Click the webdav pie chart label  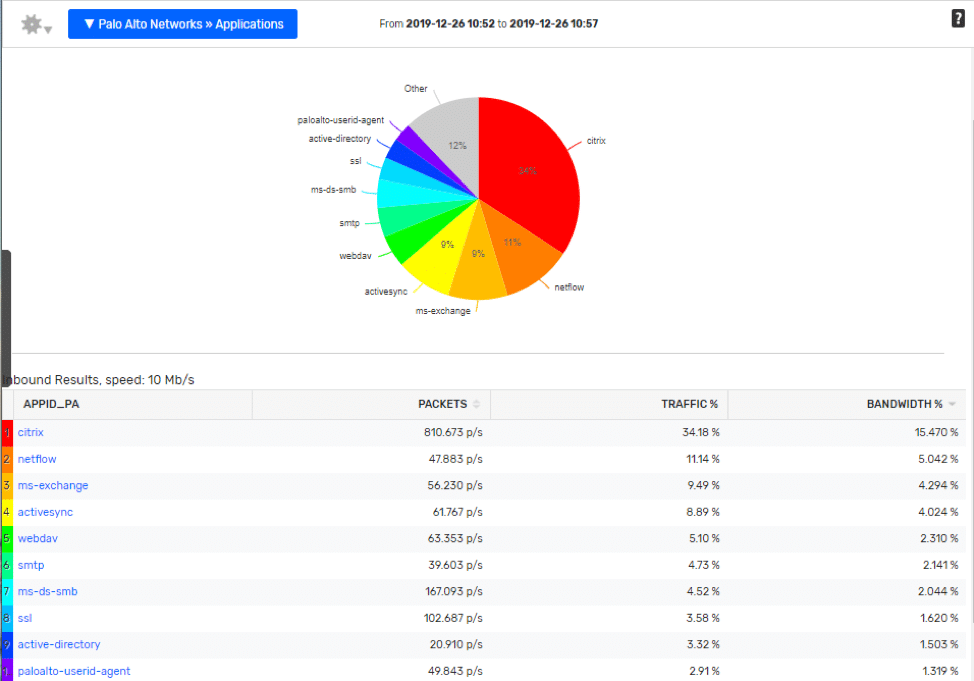pos(355,256)
